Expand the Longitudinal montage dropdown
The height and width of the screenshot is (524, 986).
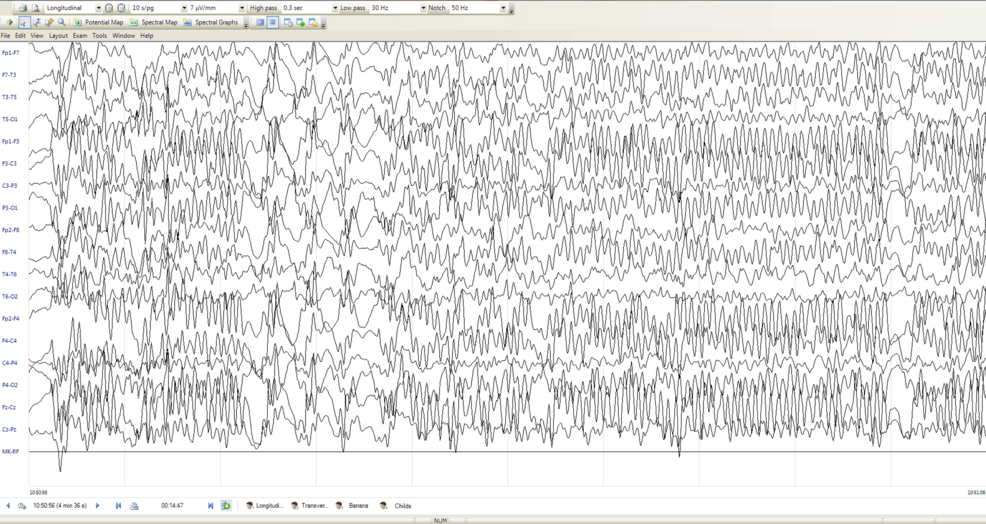[98, 8]
